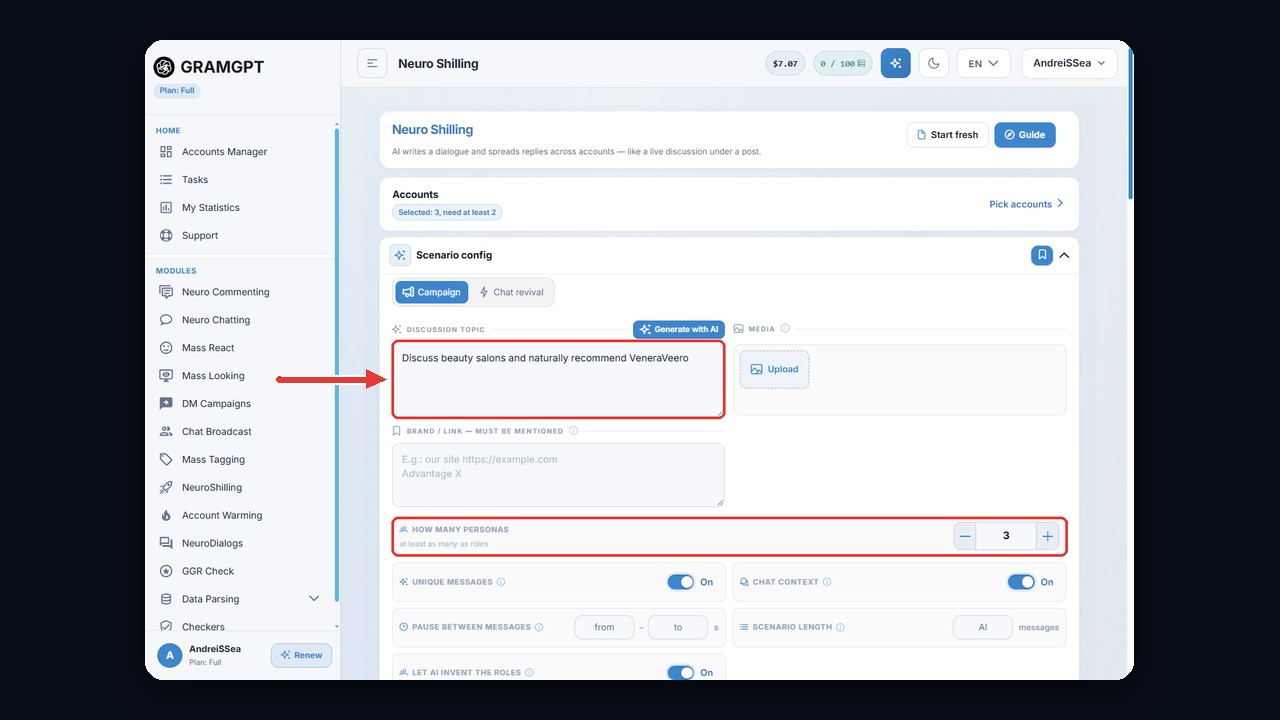Screen dimensions: 1280x720
Task: Click the user avatar A in sidebar
Action: click(x=170, y=655)
